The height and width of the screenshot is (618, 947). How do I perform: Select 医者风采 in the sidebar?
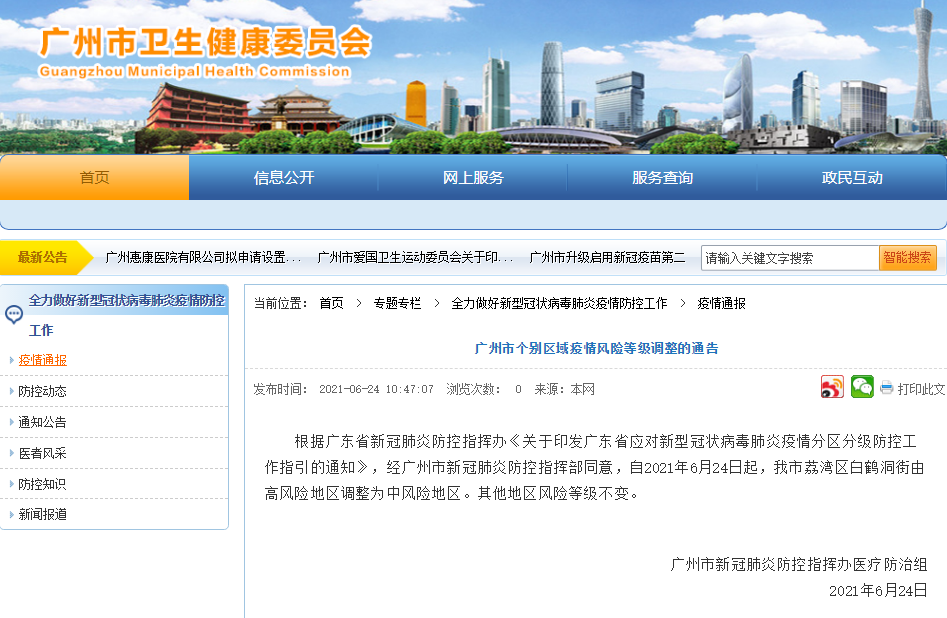[x=42, y=453]
